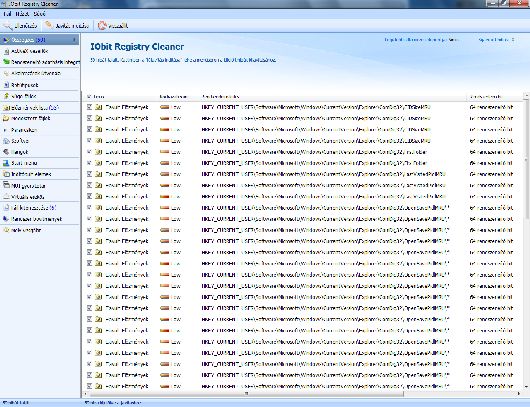The image size is (530, 407).
Task: Click the vertical scrollbar thumb of the results list
Action: [526, 159]
